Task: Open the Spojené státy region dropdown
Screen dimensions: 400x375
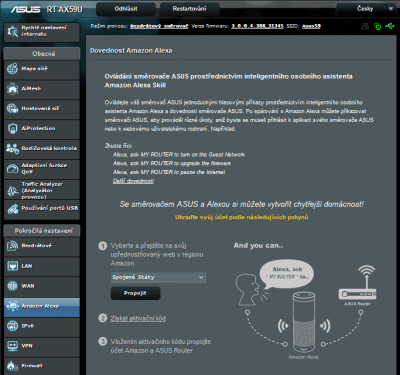Action: [x=158, y=277]
